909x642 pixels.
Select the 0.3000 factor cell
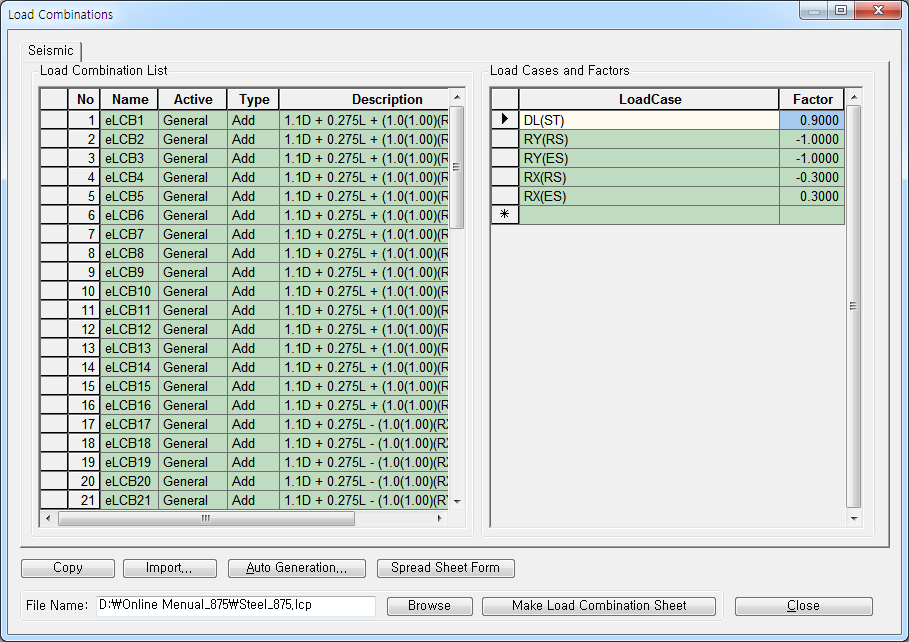point(812,196)
